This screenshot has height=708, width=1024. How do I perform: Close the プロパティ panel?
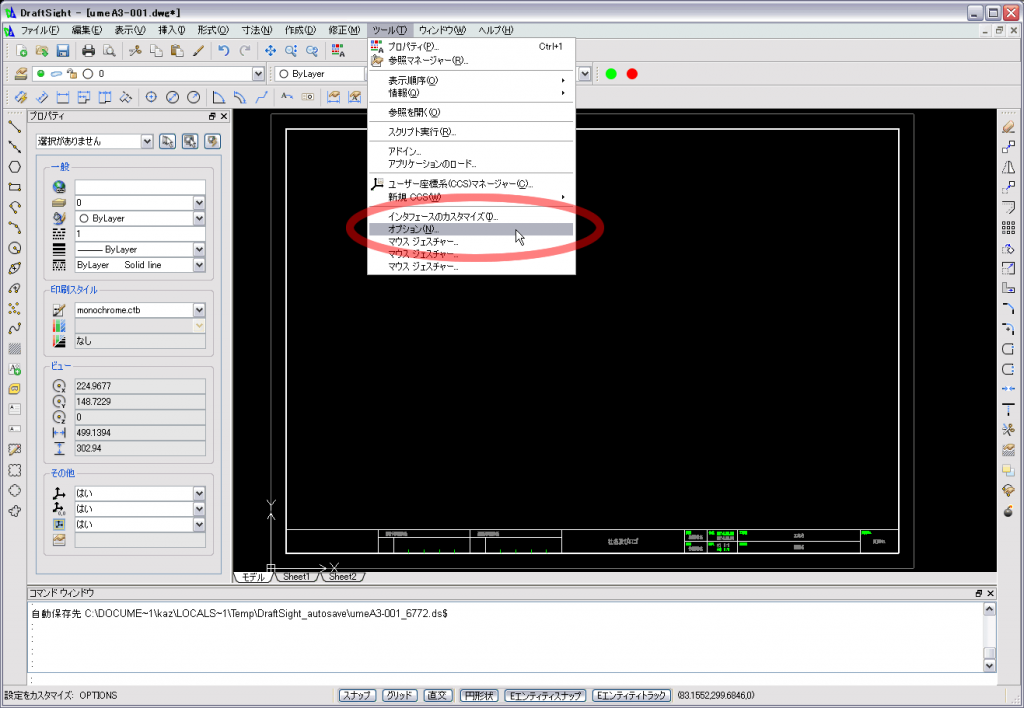point(224,116)
